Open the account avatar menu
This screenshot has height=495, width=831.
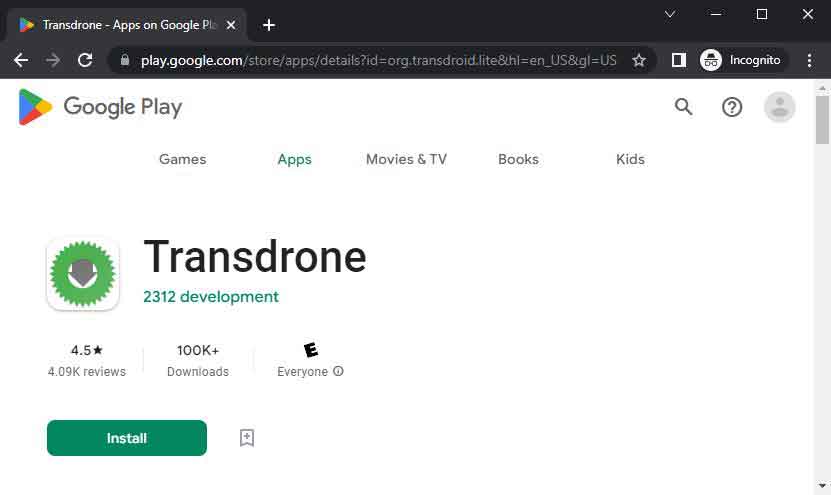[x=780, y=107]
